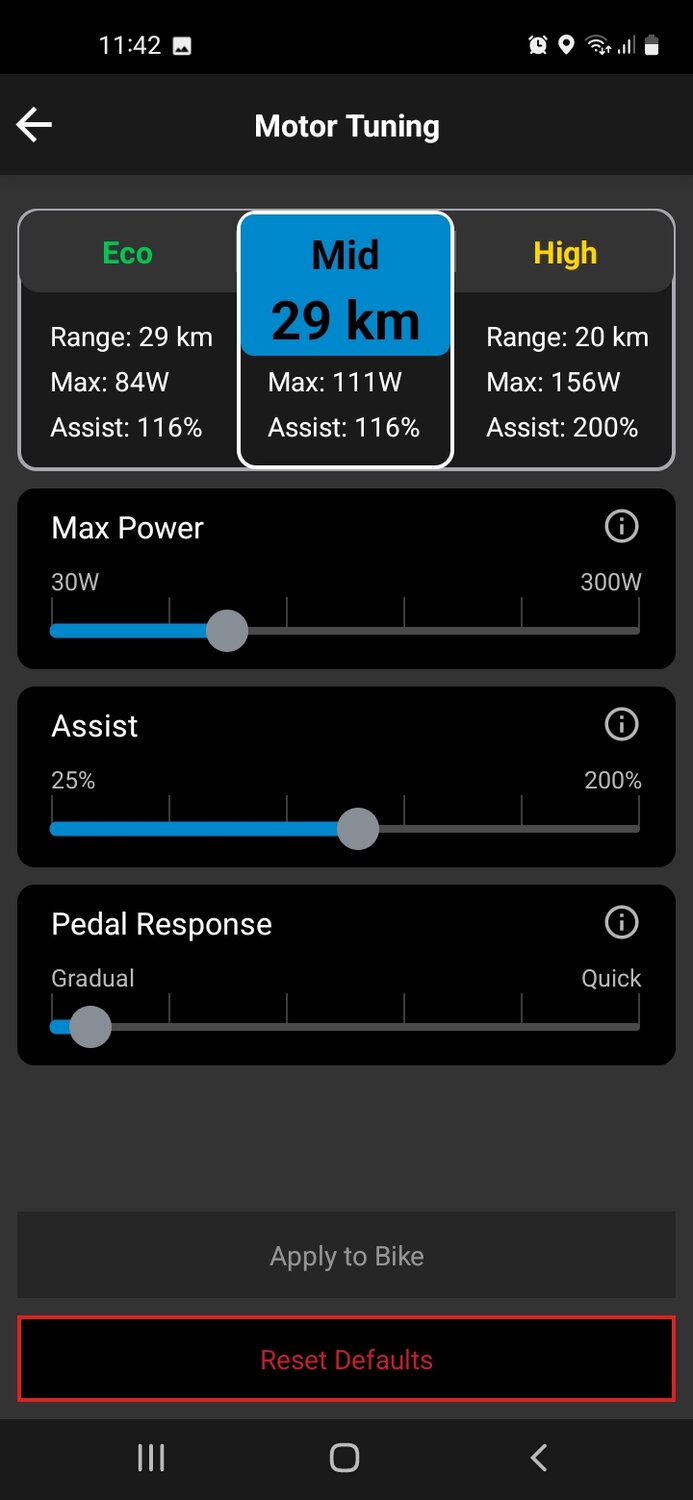Click the Assist slider handle
Screen dimensions: 693x1500
358,829
